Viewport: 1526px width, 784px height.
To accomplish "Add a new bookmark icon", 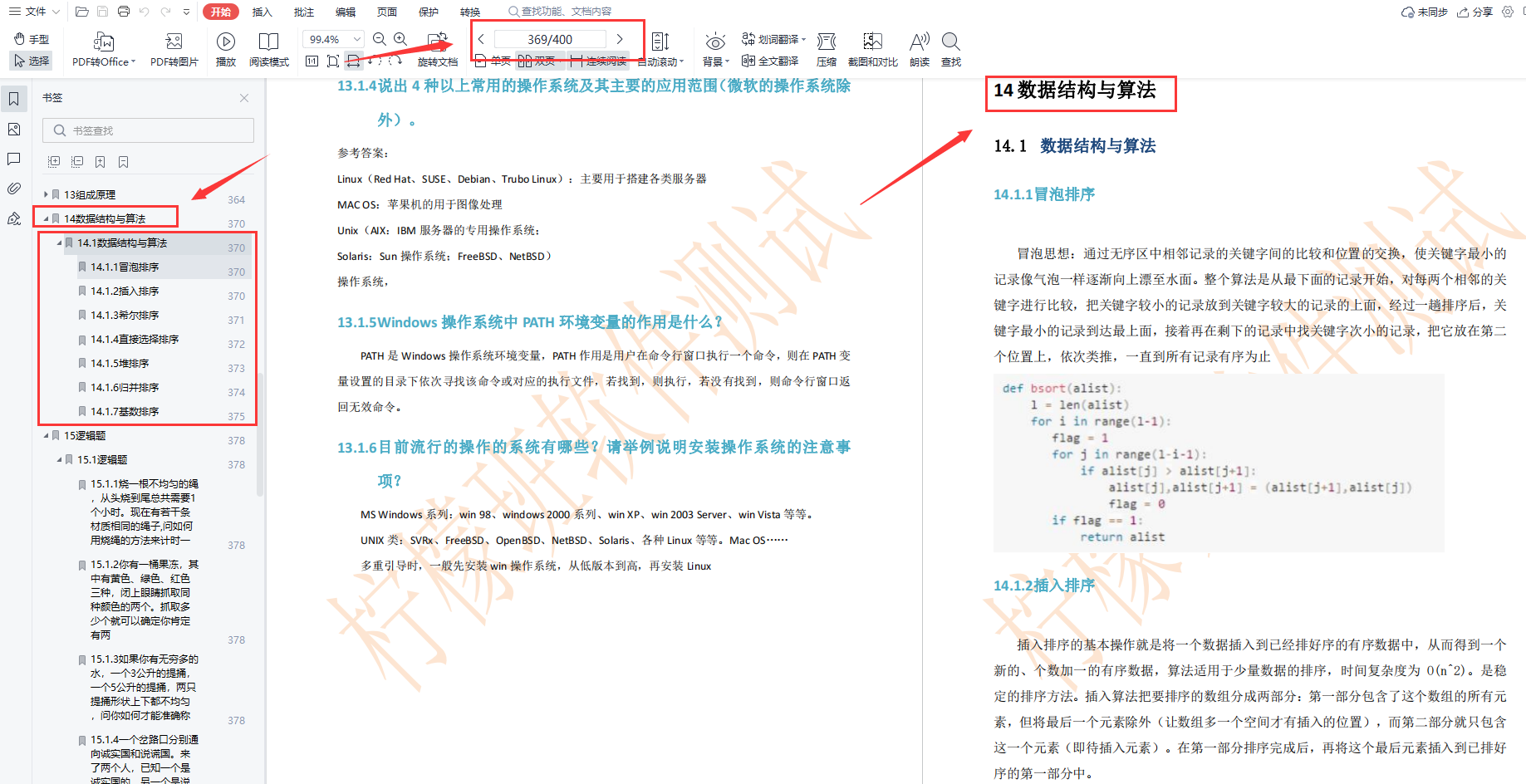I will tap(100, 162).
